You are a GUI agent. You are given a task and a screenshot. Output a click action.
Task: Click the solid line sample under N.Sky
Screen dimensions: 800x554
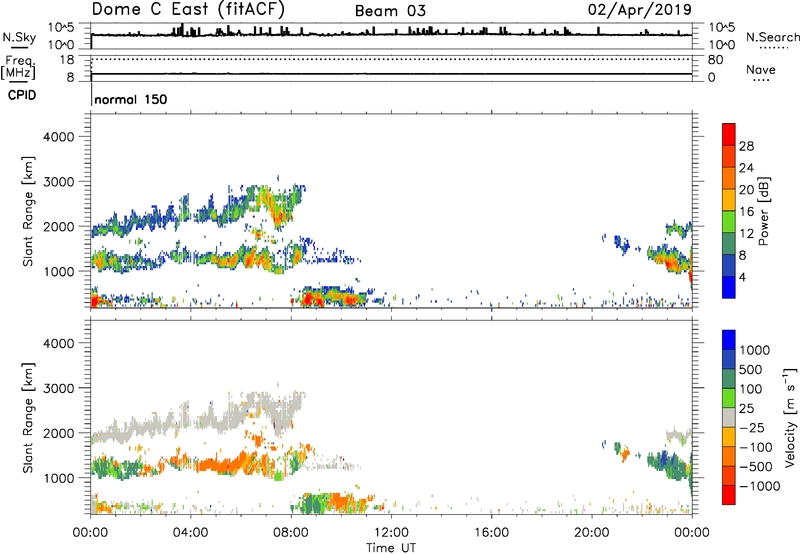(19, 47)
